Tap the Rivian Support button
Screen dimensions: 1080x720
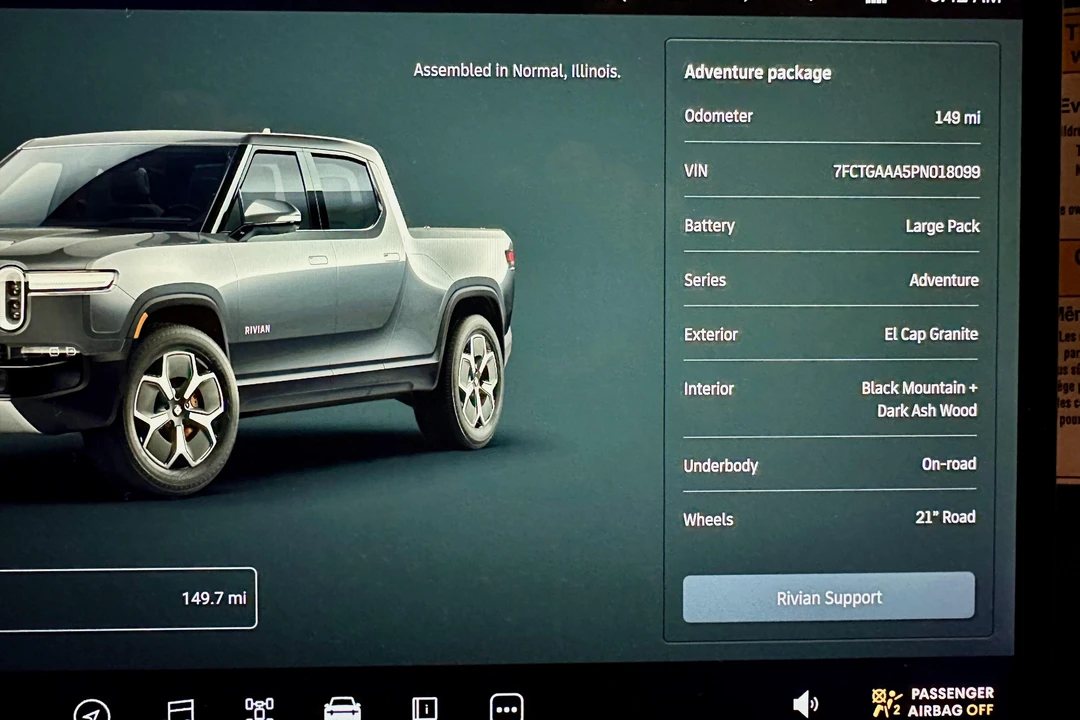coord(829,597)
